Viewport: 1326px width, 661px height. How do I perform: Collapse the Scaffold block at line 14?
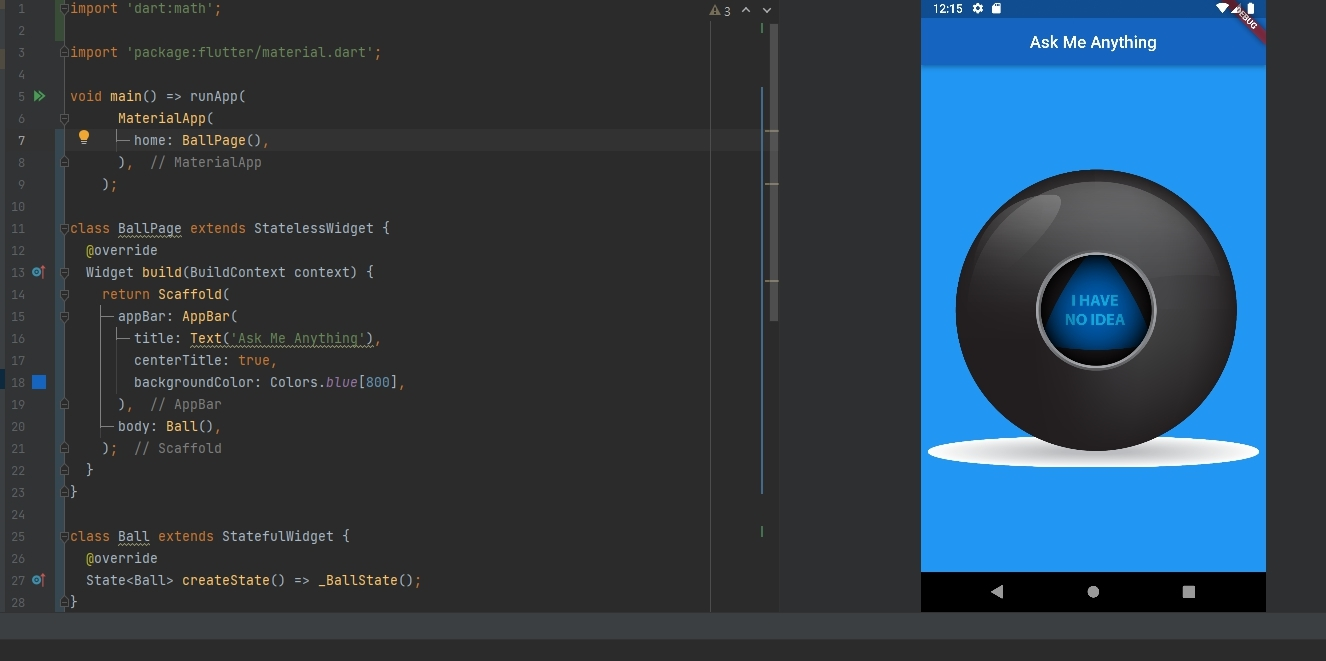(64, 294)
